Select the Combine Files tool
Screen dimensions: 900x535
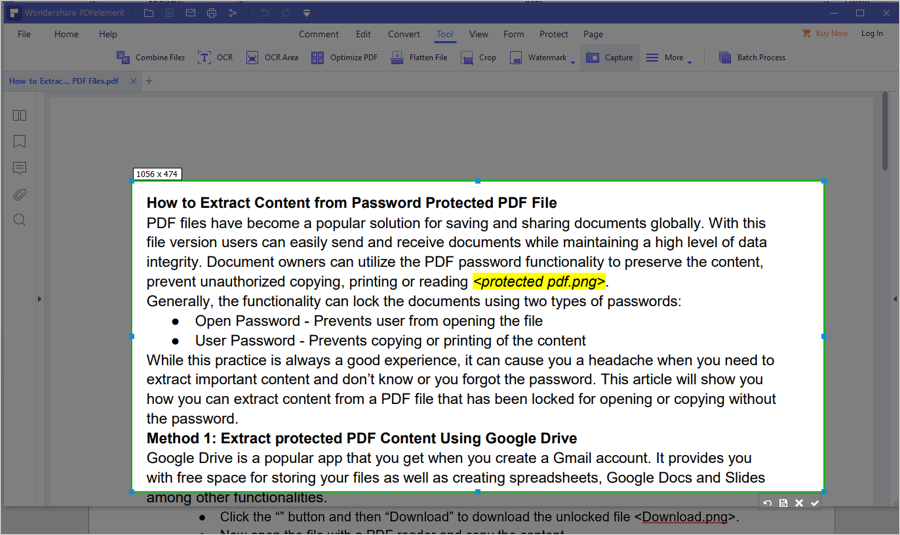150,58
